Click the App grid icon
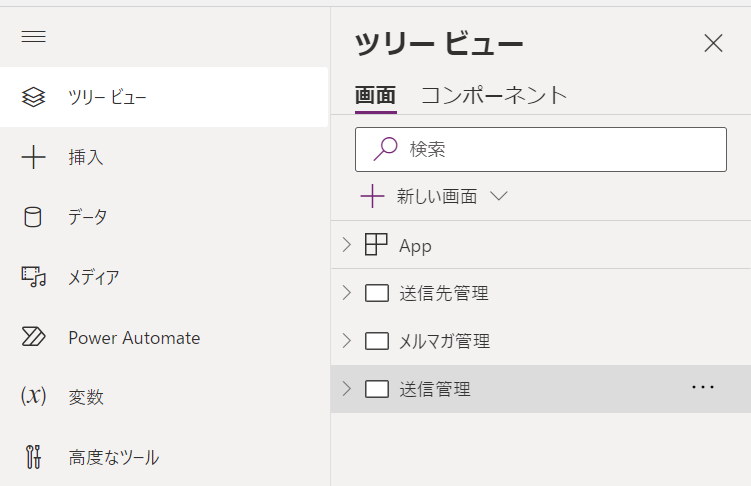751x486 pixels. (x=376, y=245)
